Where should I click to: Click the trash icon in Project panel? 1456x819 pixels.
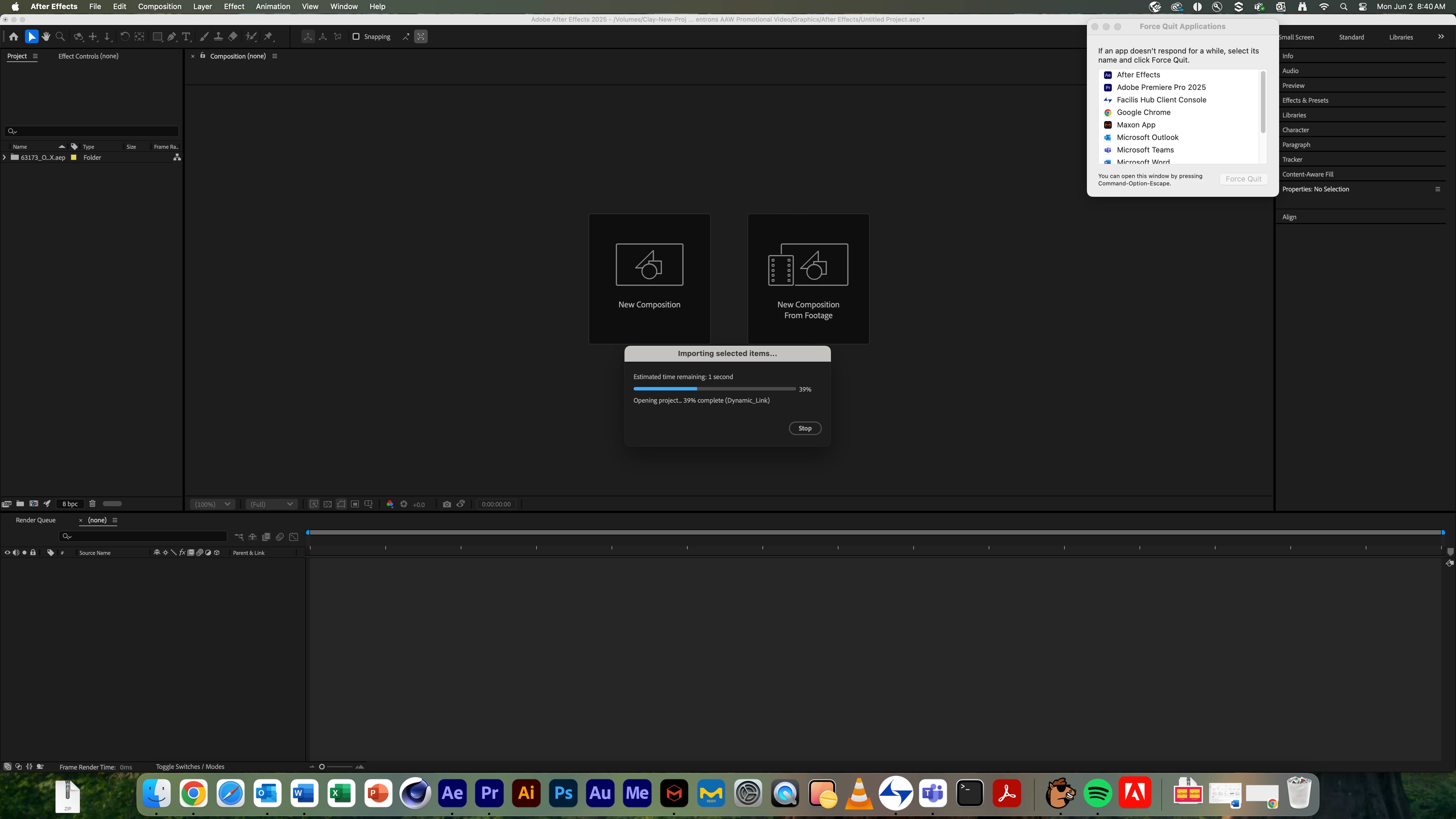click(92, 504)
